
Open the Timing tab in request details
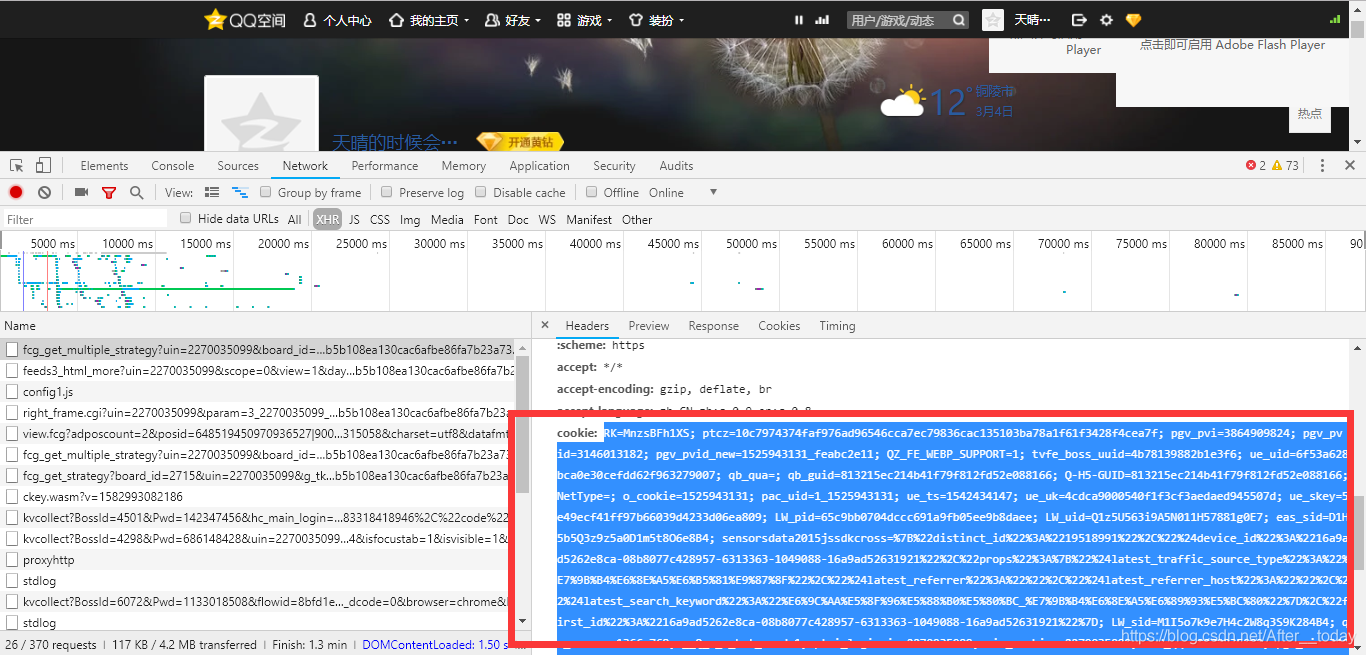click(837, 326)
